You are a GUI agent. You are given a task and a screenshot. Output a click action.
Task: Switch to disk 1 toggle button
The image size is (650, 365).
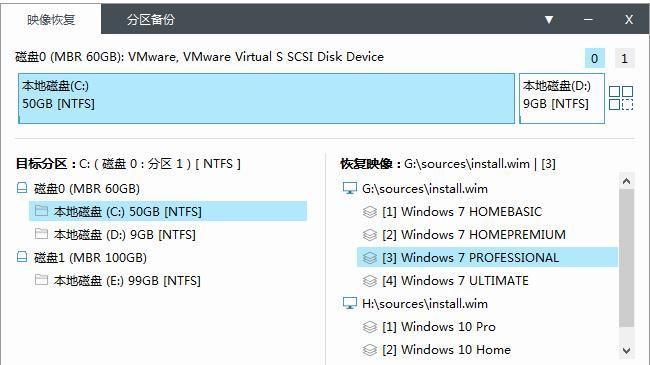click(624, 58)
